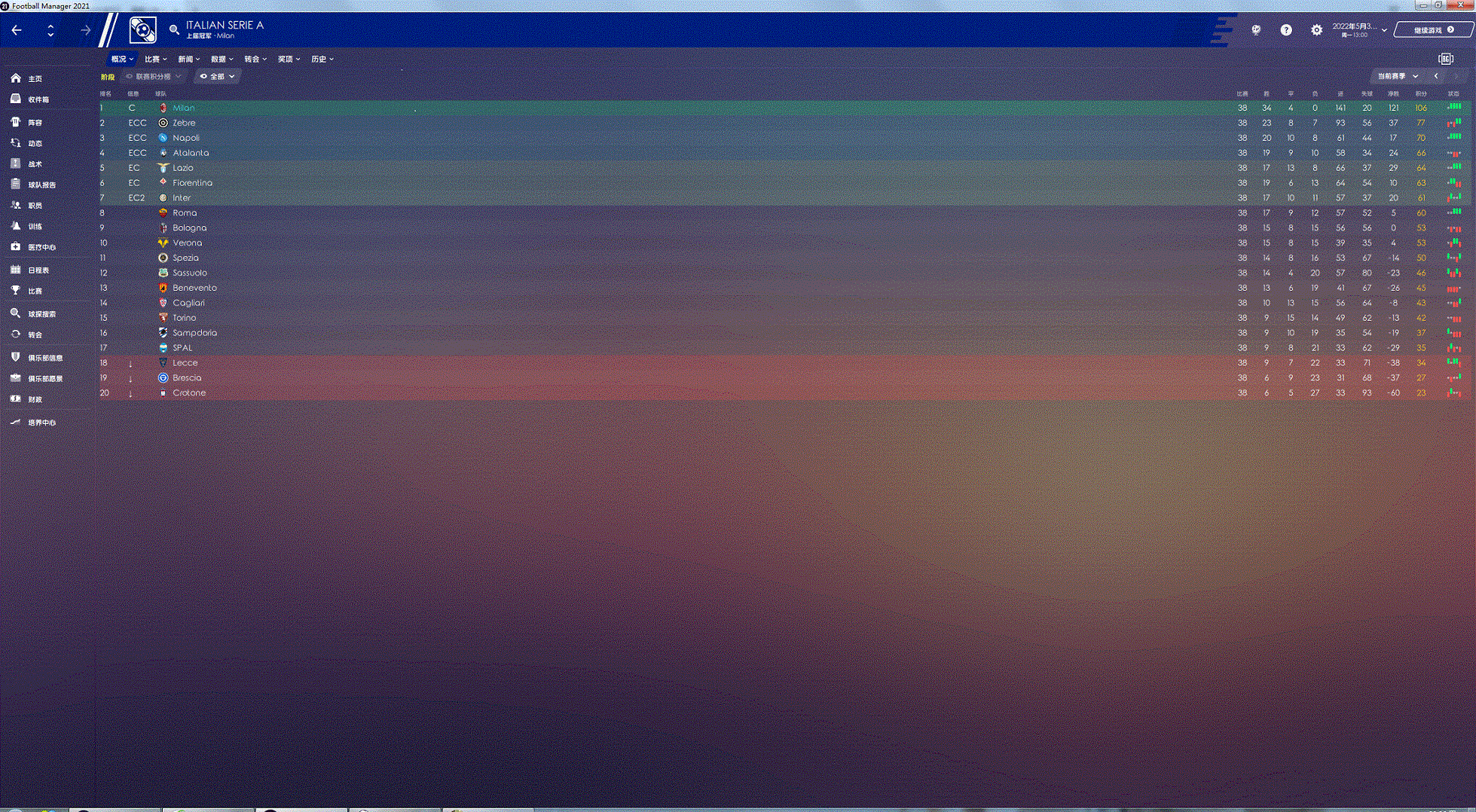The width and height of the screenshot is (1476, 812).
Task: Open the 新闻 news tab menu
Action: click(x=188, y=59)
